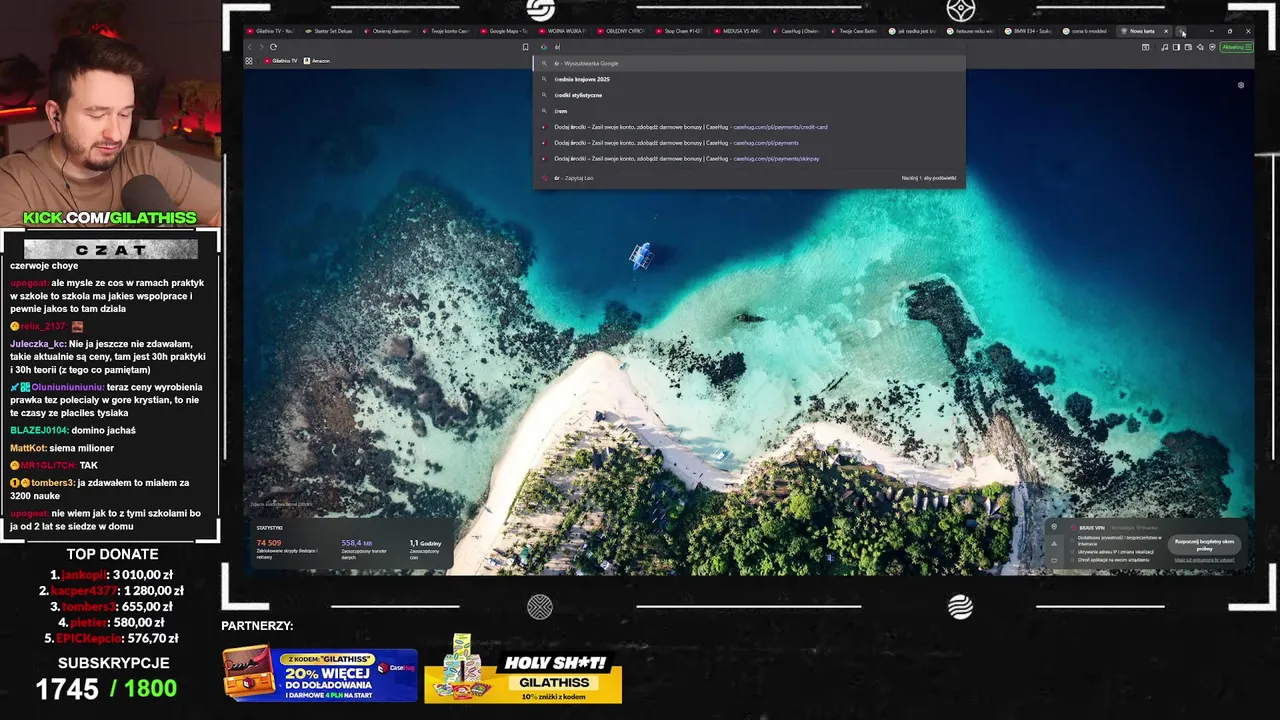1280x720 pixels.
Task: Click top donor name jankoplj
Action: point(84,575)
